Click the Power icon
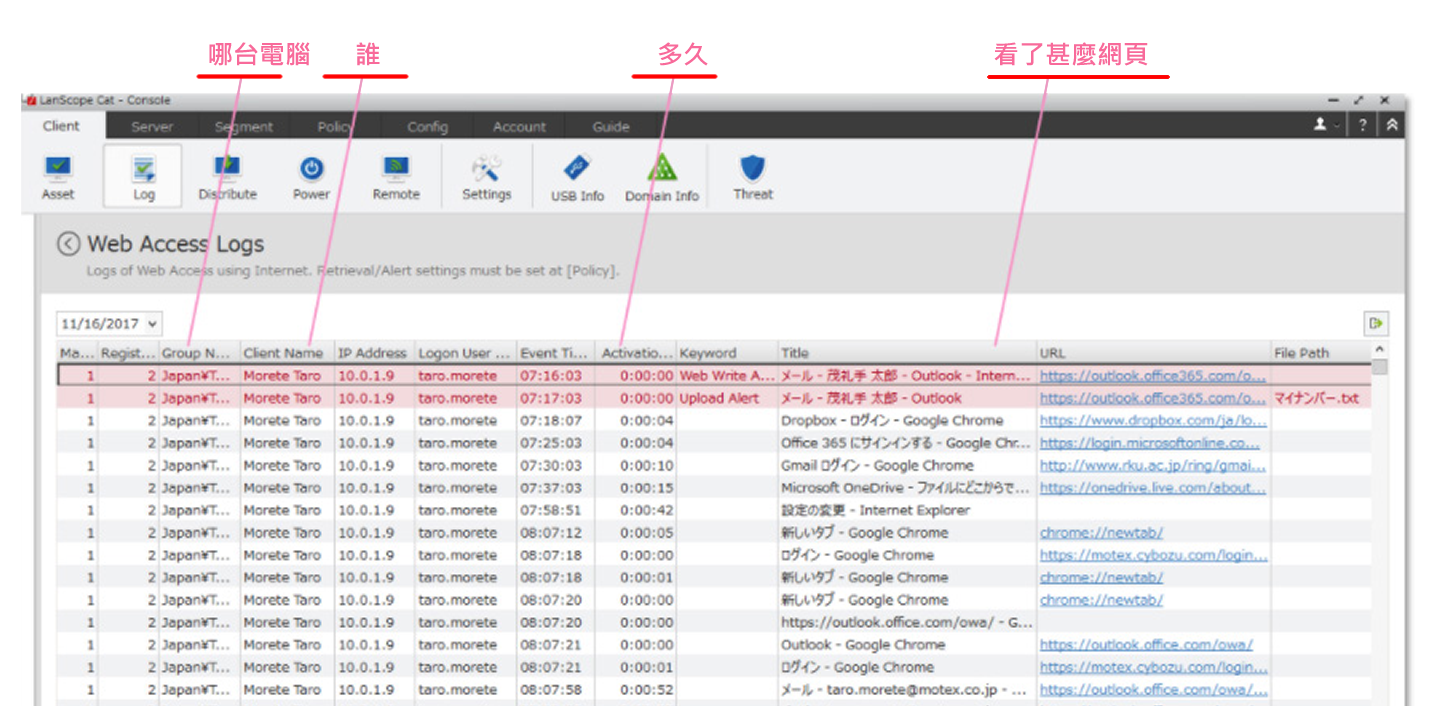 point(311,177)
